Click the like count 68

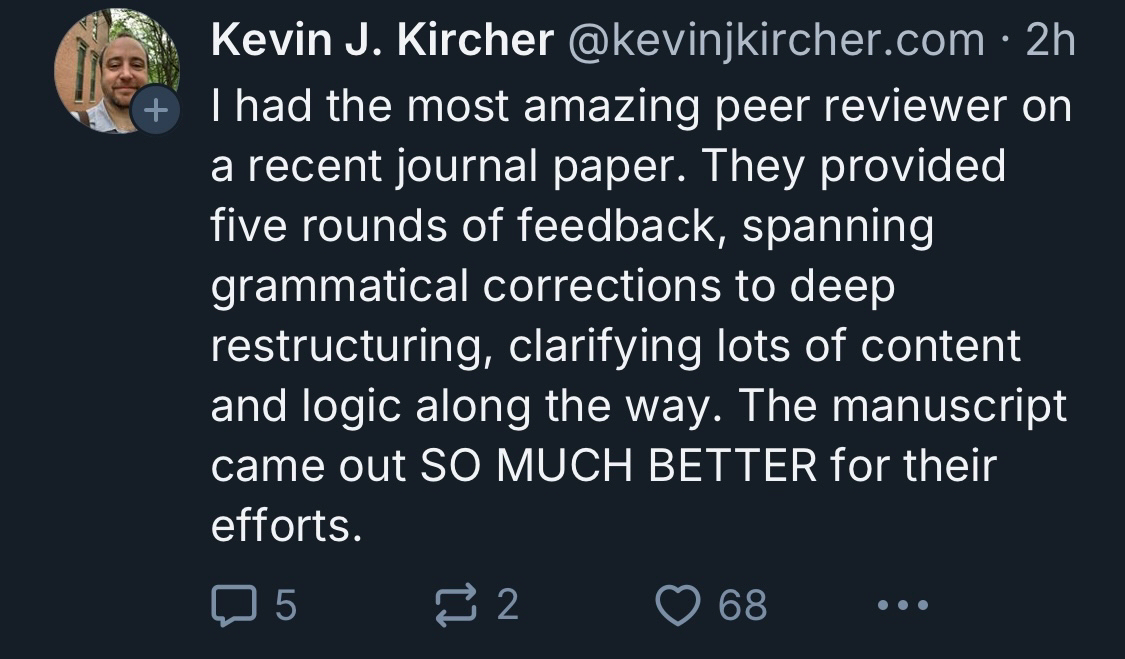click(x=743, y=604)
